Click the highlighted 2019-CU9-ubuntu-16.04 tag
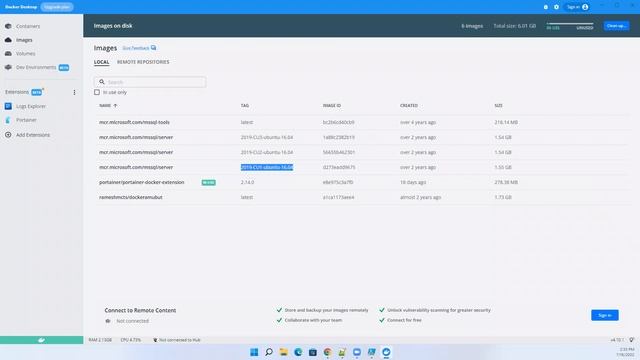Viewport: 640px width, 360px height. click(267, 167)
